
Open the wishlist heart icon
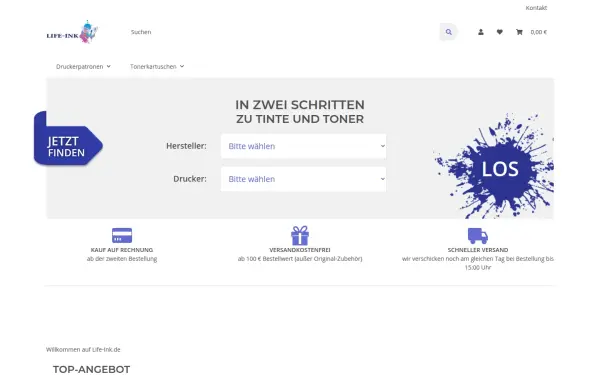point(499,32)
